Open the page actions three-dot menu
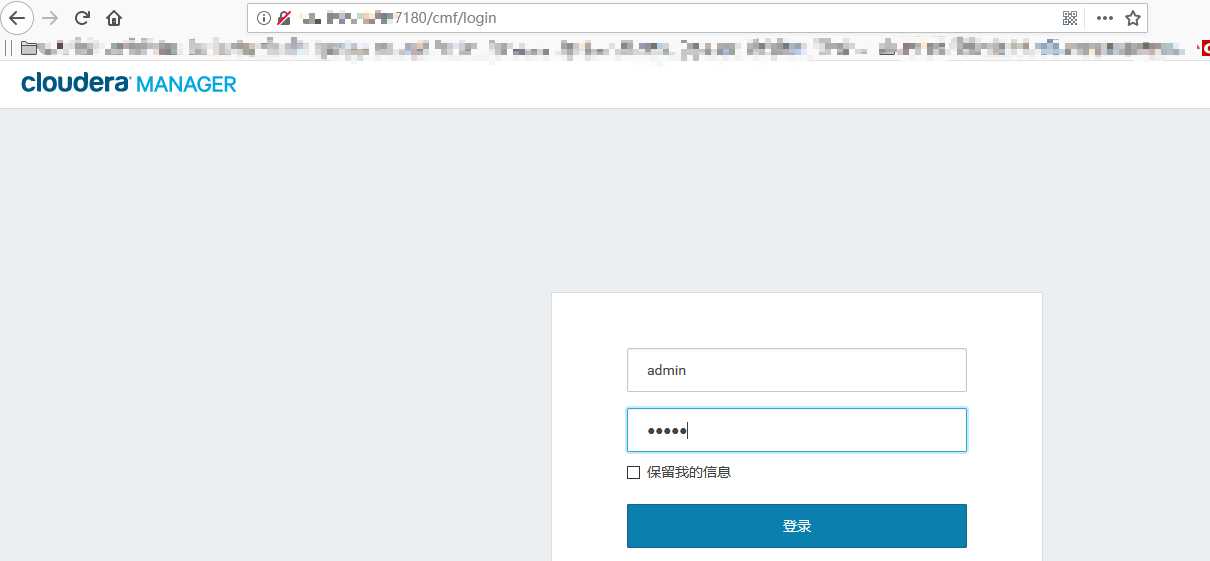This screenshot has width=1210, height=561. (1104, 18)
